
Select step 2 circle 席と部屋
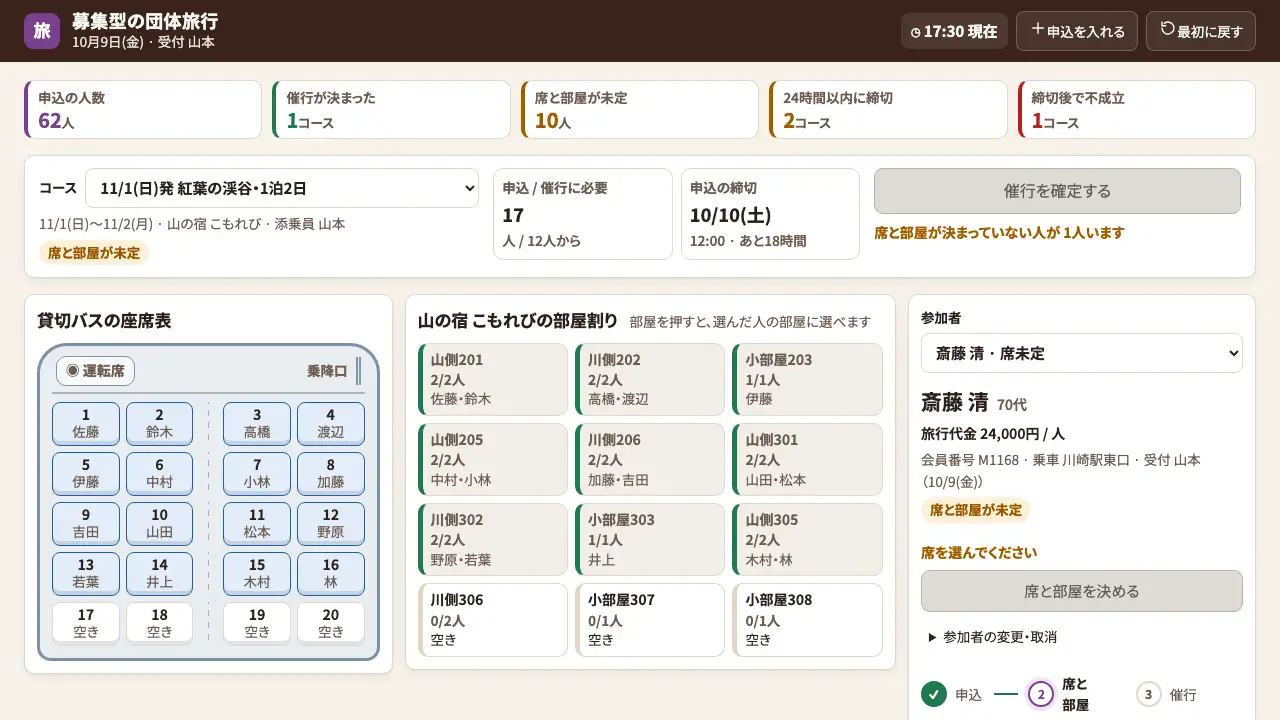coord(1041,694)
